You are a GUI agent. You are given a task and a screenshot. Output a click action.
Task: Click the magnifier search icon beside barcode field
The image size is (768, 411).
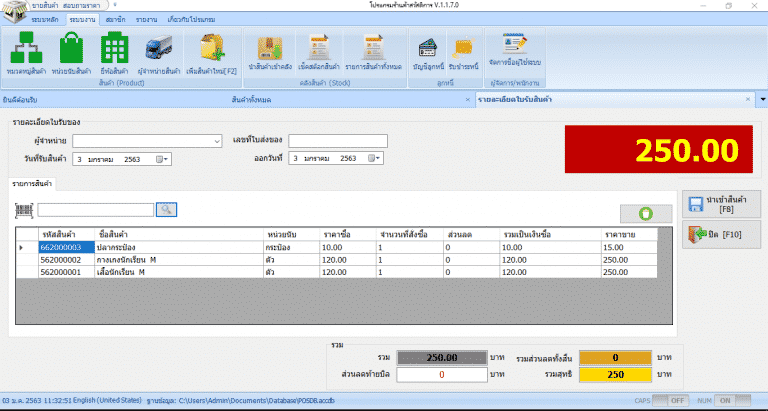[x=166, y=209]
